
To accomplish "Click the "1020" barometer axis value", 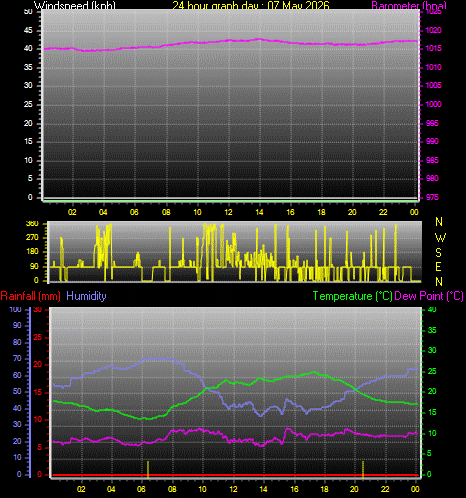I will pyautogui.click(x=433, y=30).
